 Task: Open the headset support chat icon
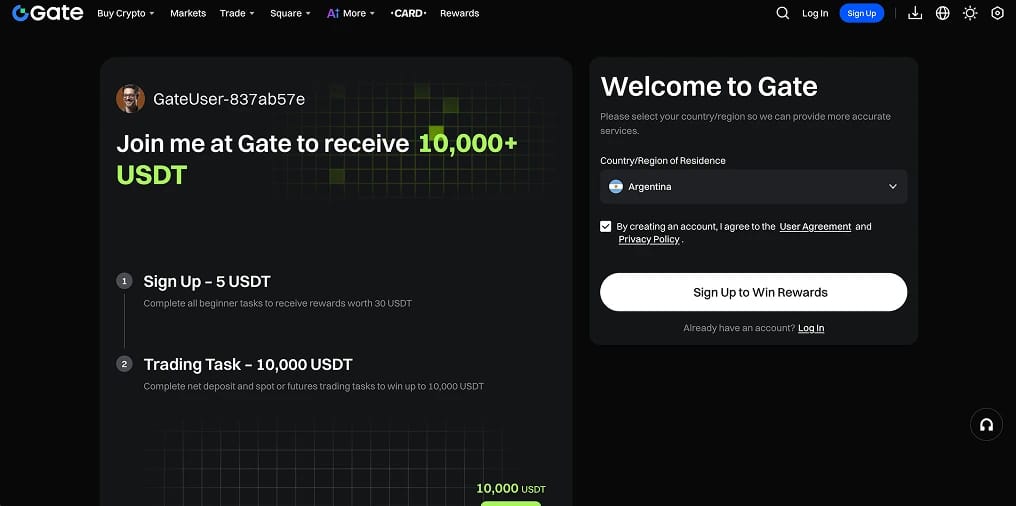click(986, 425)
